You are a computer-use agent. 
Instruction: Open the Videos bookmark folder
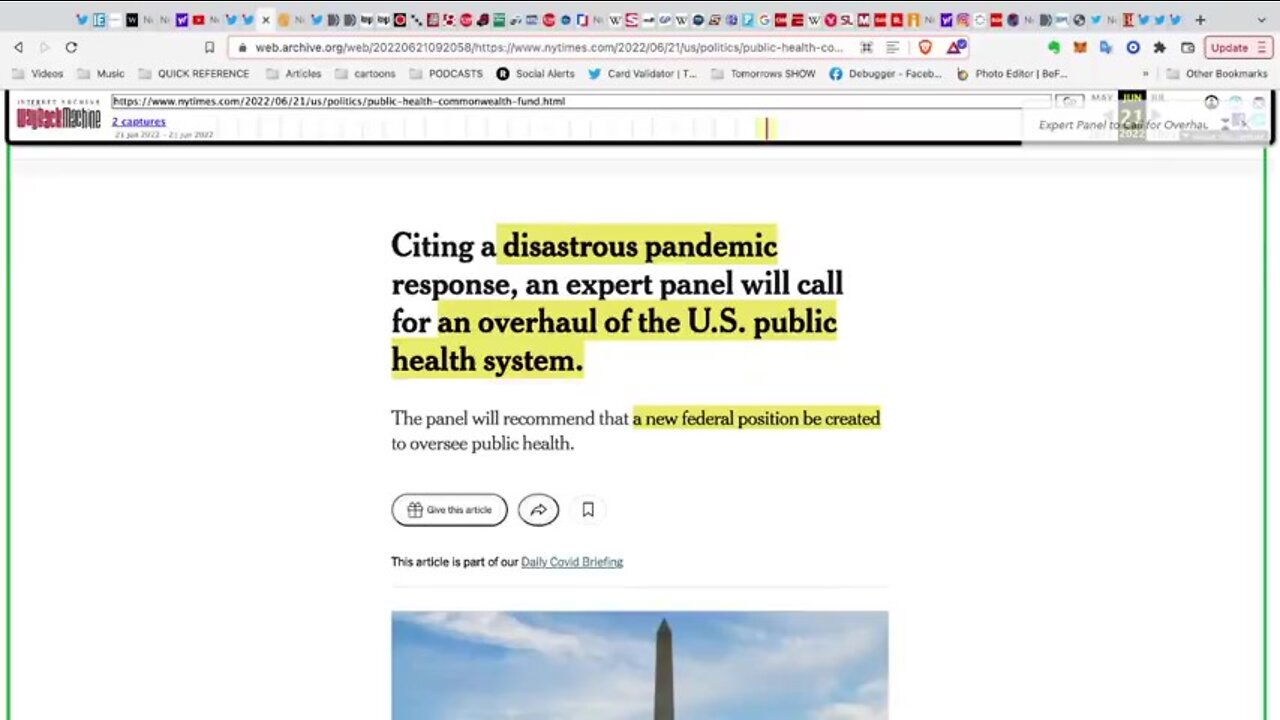click(x=38, y=74)
